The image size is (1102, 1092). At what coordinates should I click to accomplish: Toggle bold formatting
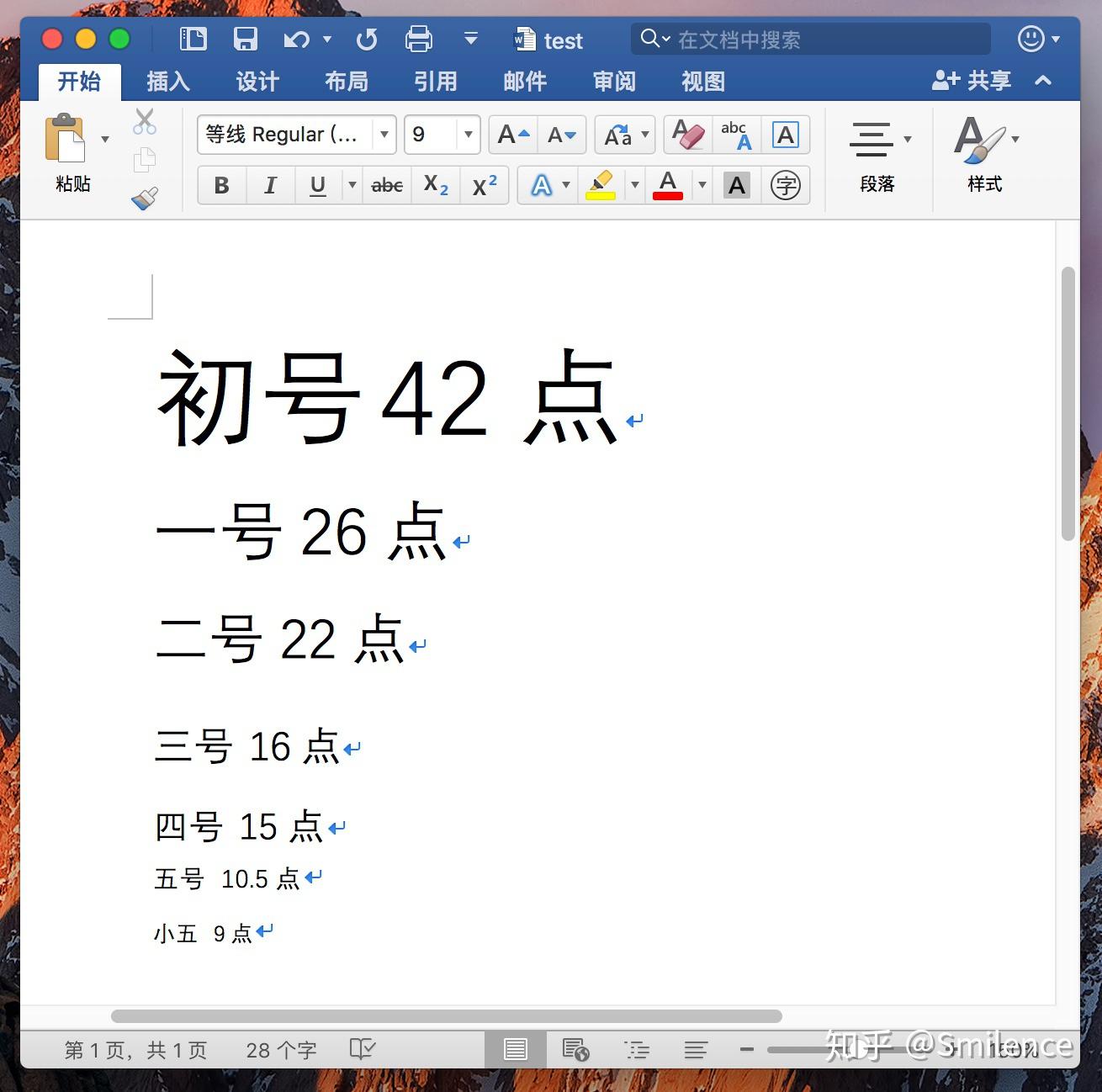[x=222, y=185]
